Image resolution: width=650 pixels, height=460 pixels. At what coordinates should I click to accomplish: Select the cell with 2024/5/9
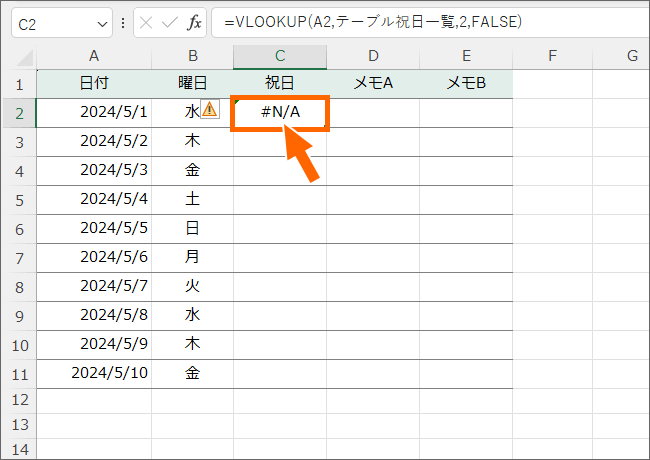94,345
